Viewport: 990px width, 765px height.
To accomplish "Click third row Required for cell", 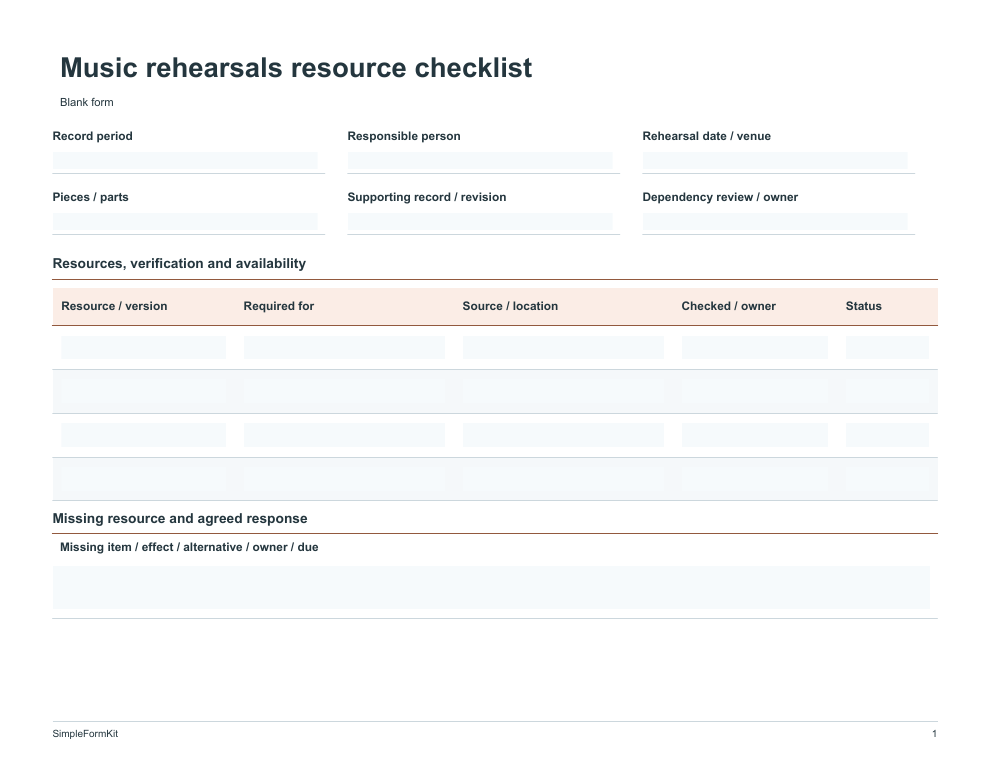I will pyautogui.click(x=344, y=435).
